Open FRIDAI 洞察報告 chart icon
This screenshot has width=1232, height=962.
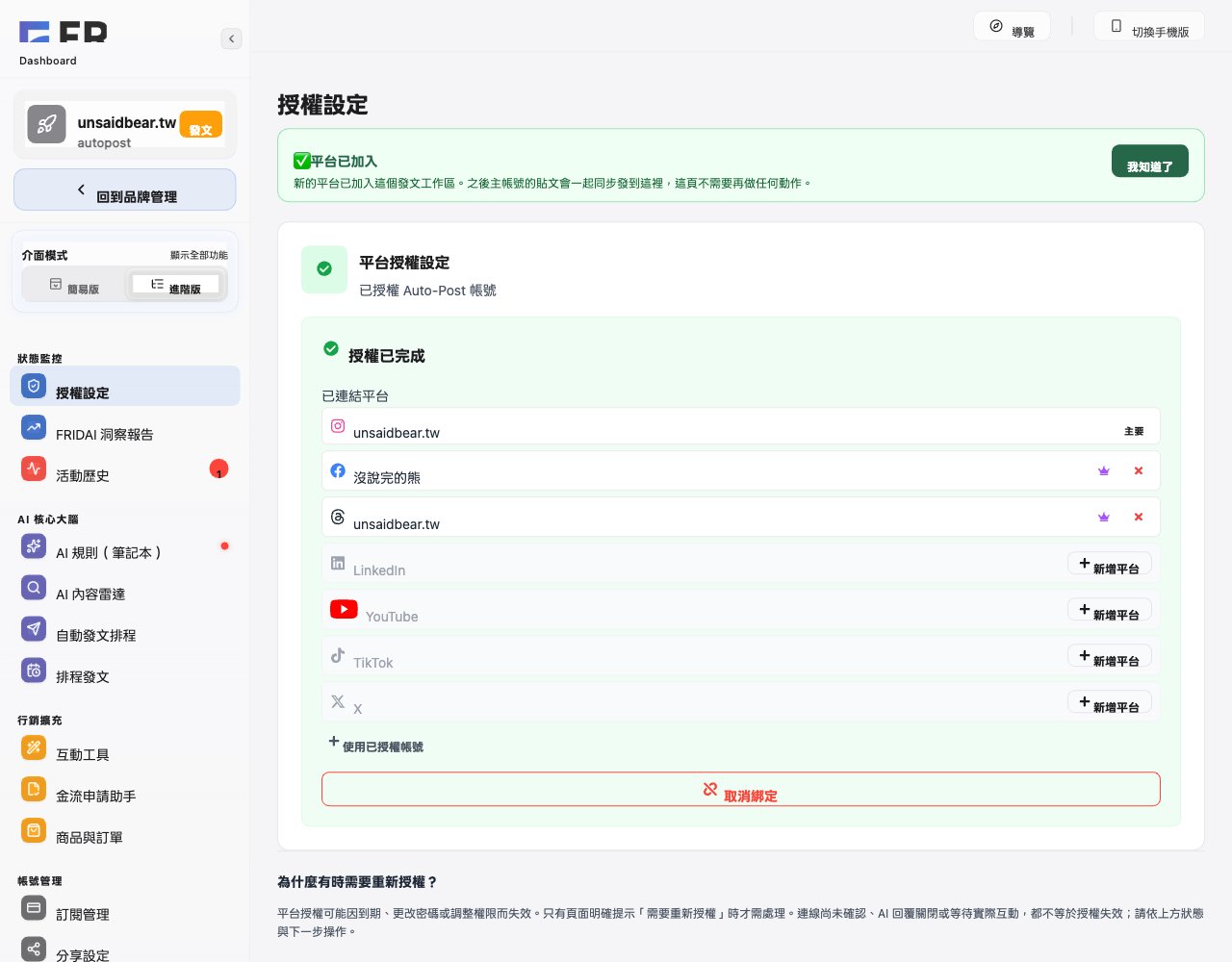pos(34,427)
